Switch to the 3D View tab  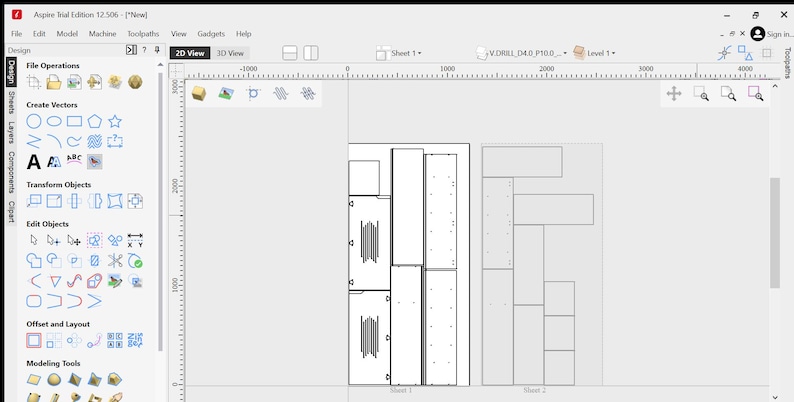pyautogui.click(x=230, y=53)
